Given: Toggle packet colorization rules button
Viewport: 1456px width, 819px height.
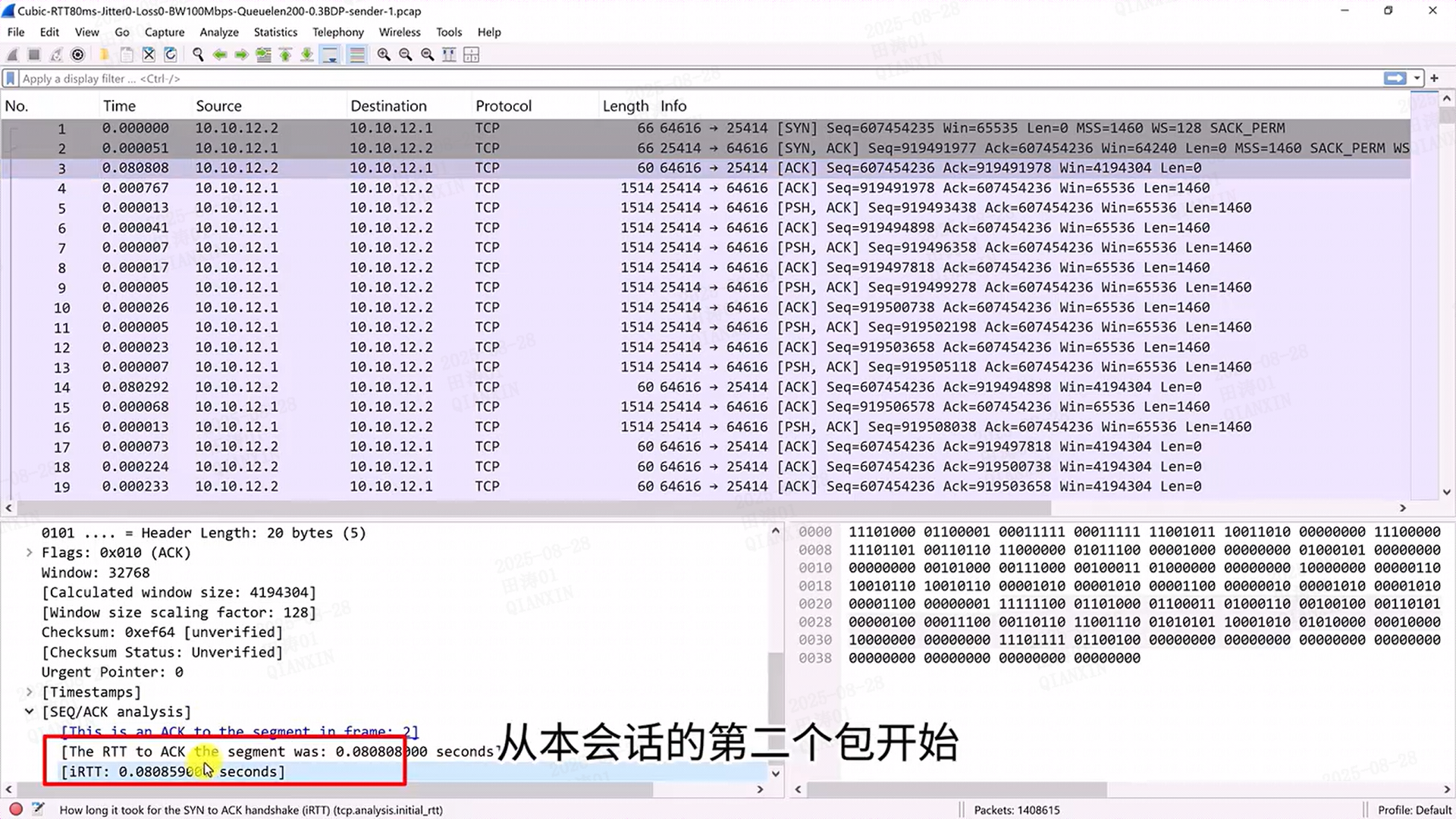Looking at the screenshot, I should (356, 55).
